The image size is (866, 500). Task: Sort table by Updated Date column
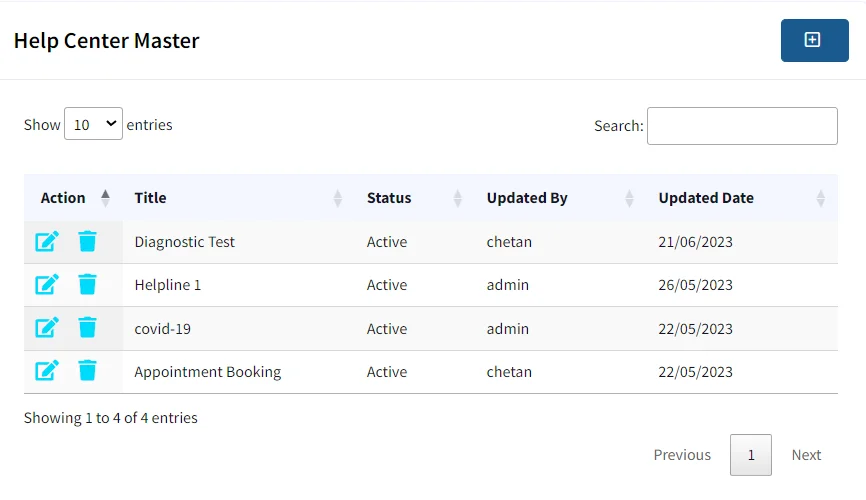742,198
